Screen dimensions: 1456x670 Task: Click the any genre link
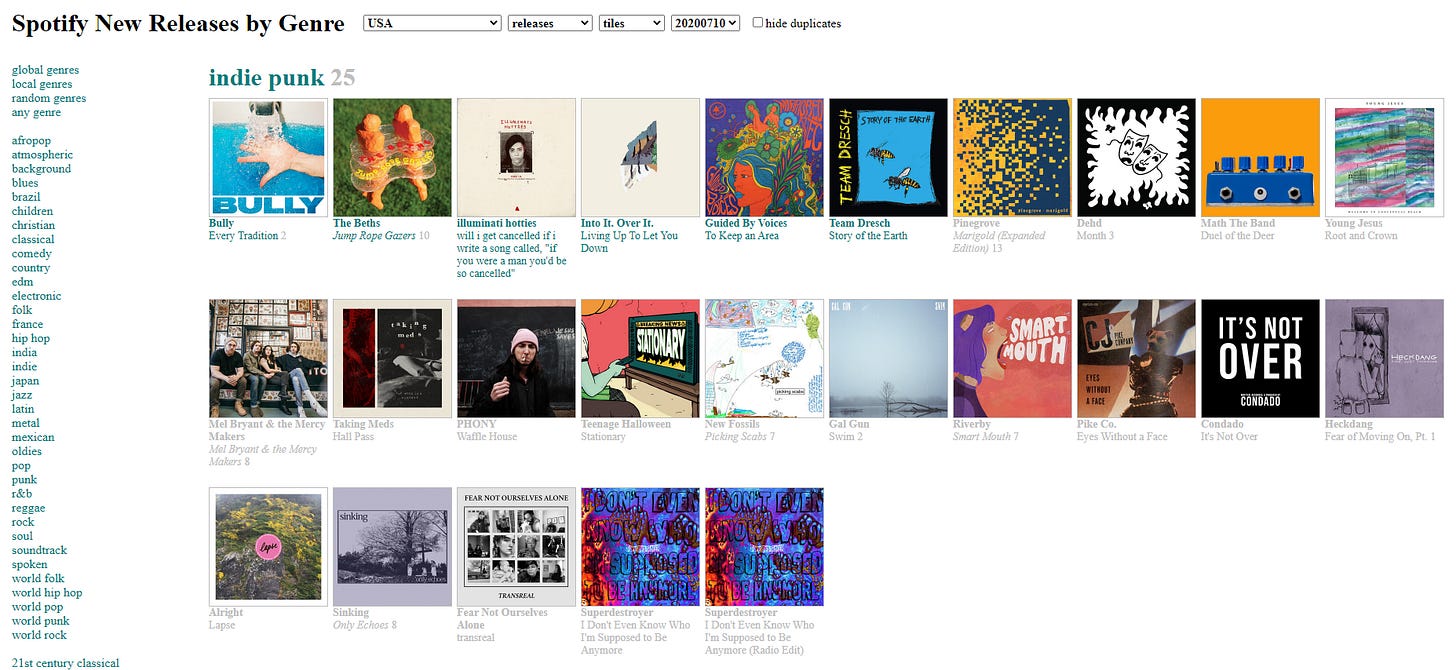click(37, 112)
